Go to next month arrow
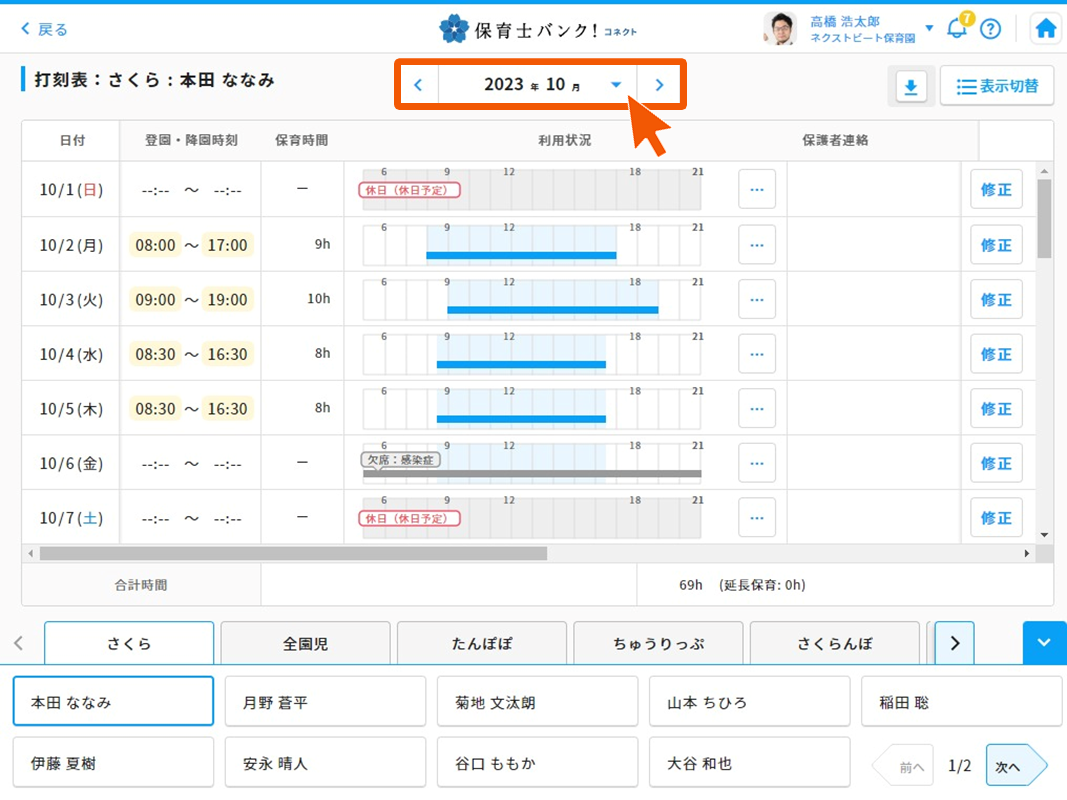The width and height of the screenshot is (1067, 800). point(659,85)
